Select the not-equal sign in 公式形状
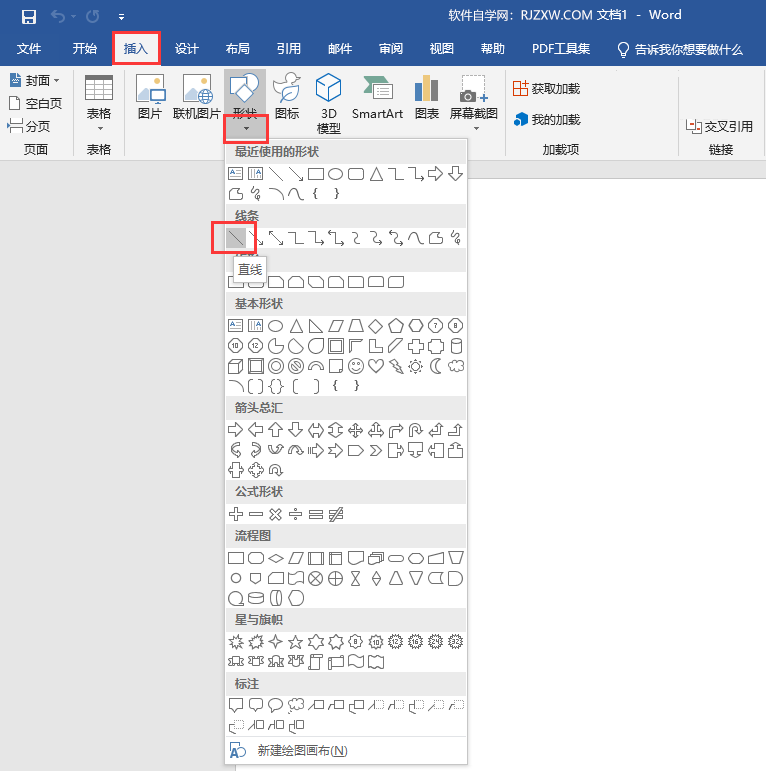 click(x=336, y=515)
